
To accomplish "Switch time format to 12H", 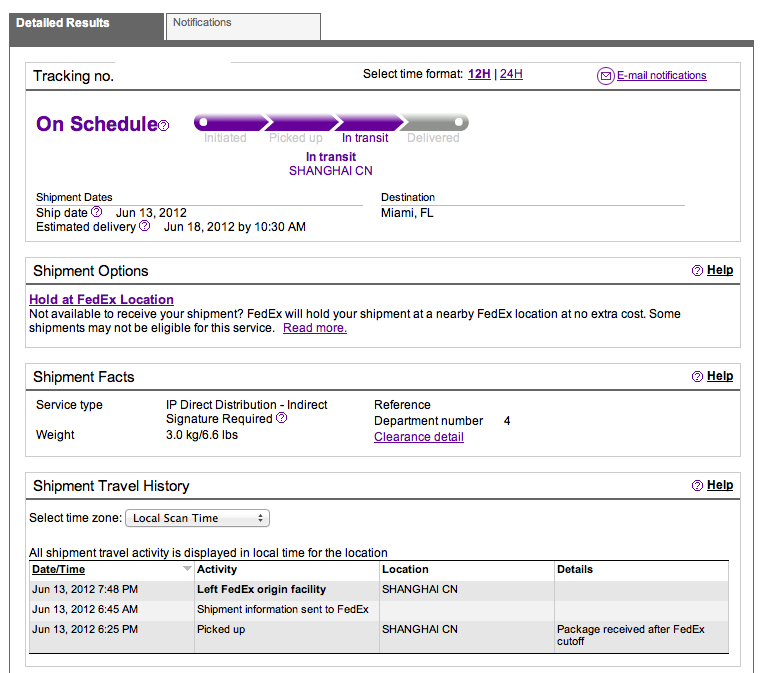I will tap(479, 74).
